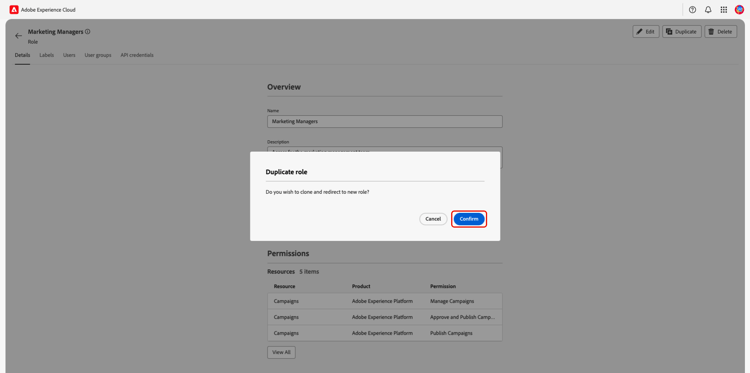Switch to the Details tab
The width and height of the screenshot is (750, 373).
[22, 55]
